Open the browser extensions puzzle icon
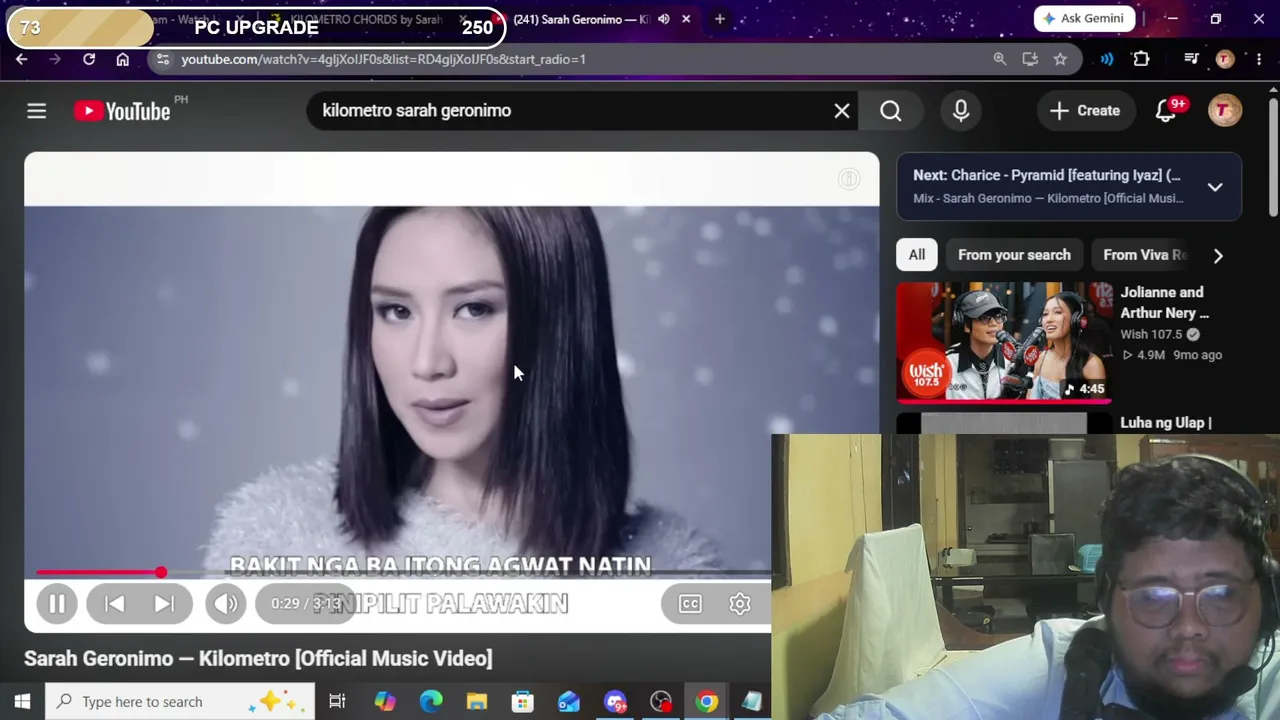This screenshot has height=720, width=1280. (x=1141, y=59)
